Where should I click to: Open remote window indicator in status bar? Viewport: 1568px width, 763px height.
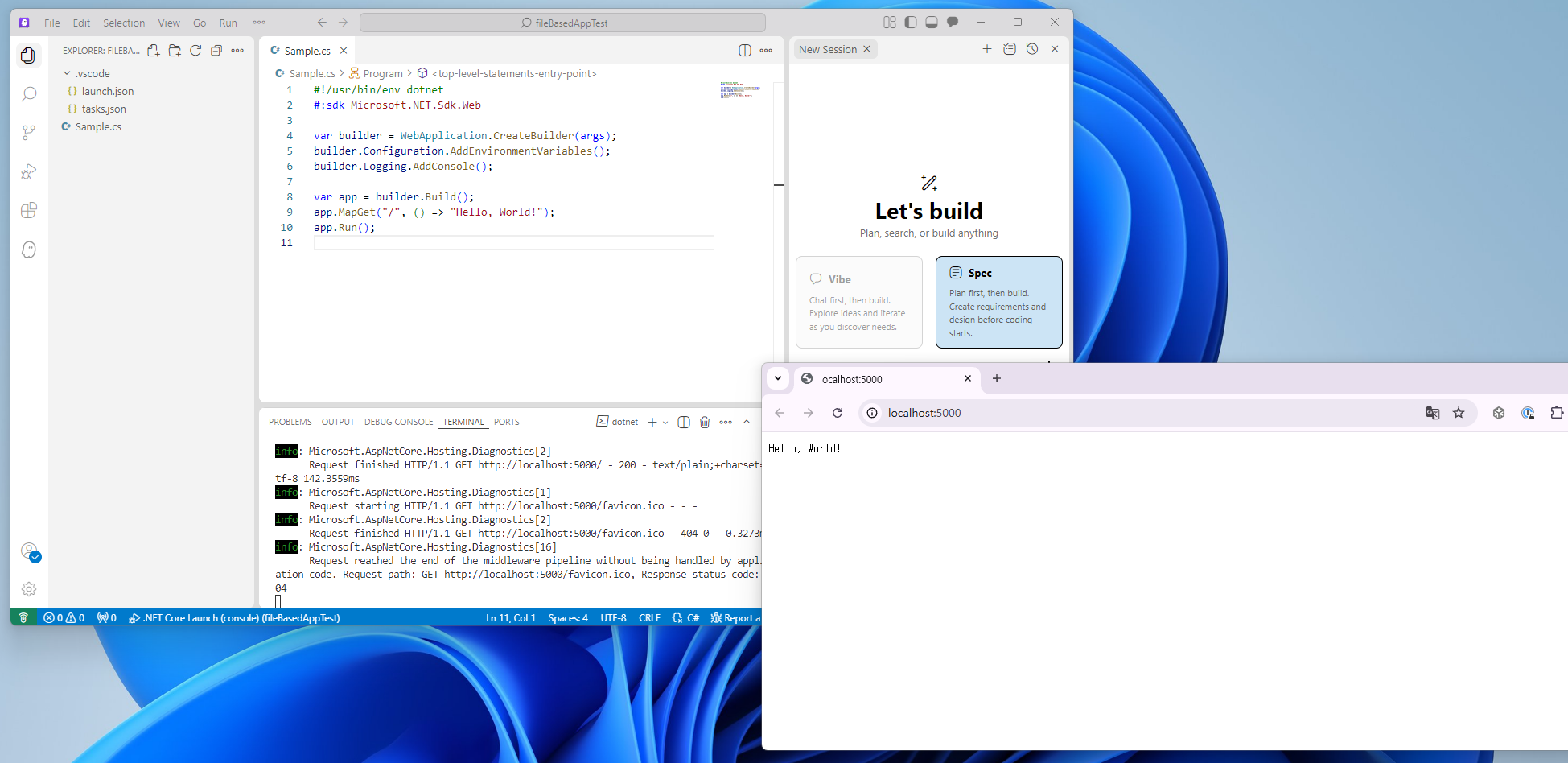(x=23, y=618)
